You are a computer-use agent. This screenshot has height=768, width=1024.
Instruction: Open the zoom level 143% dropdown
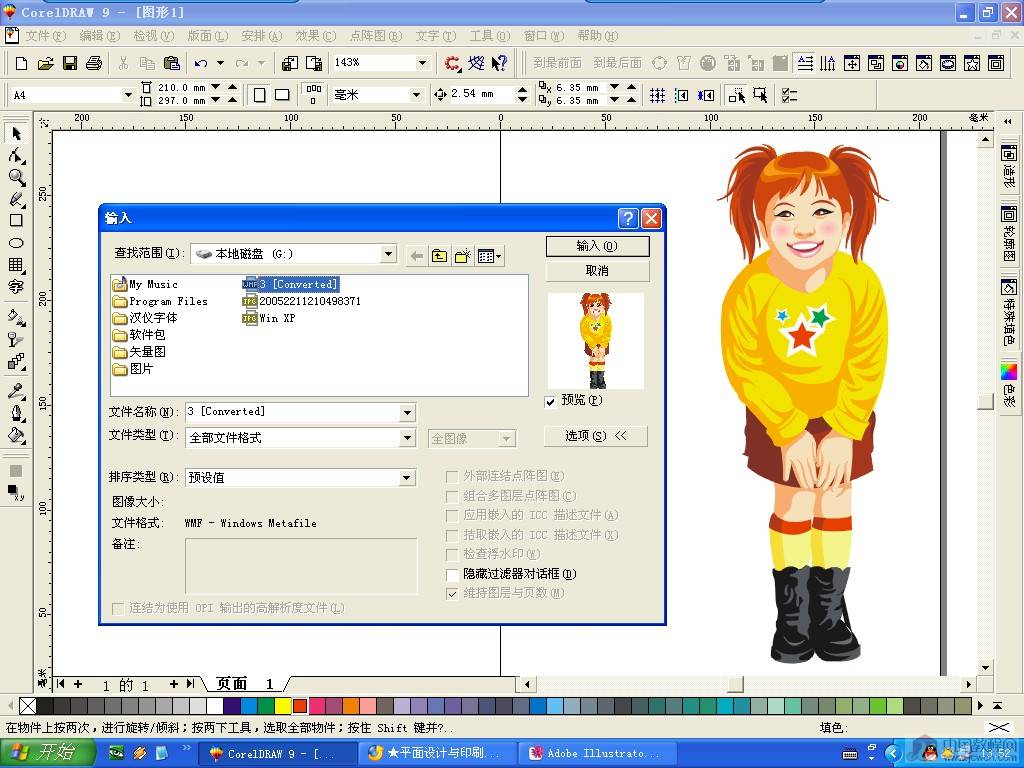(423, 63)
